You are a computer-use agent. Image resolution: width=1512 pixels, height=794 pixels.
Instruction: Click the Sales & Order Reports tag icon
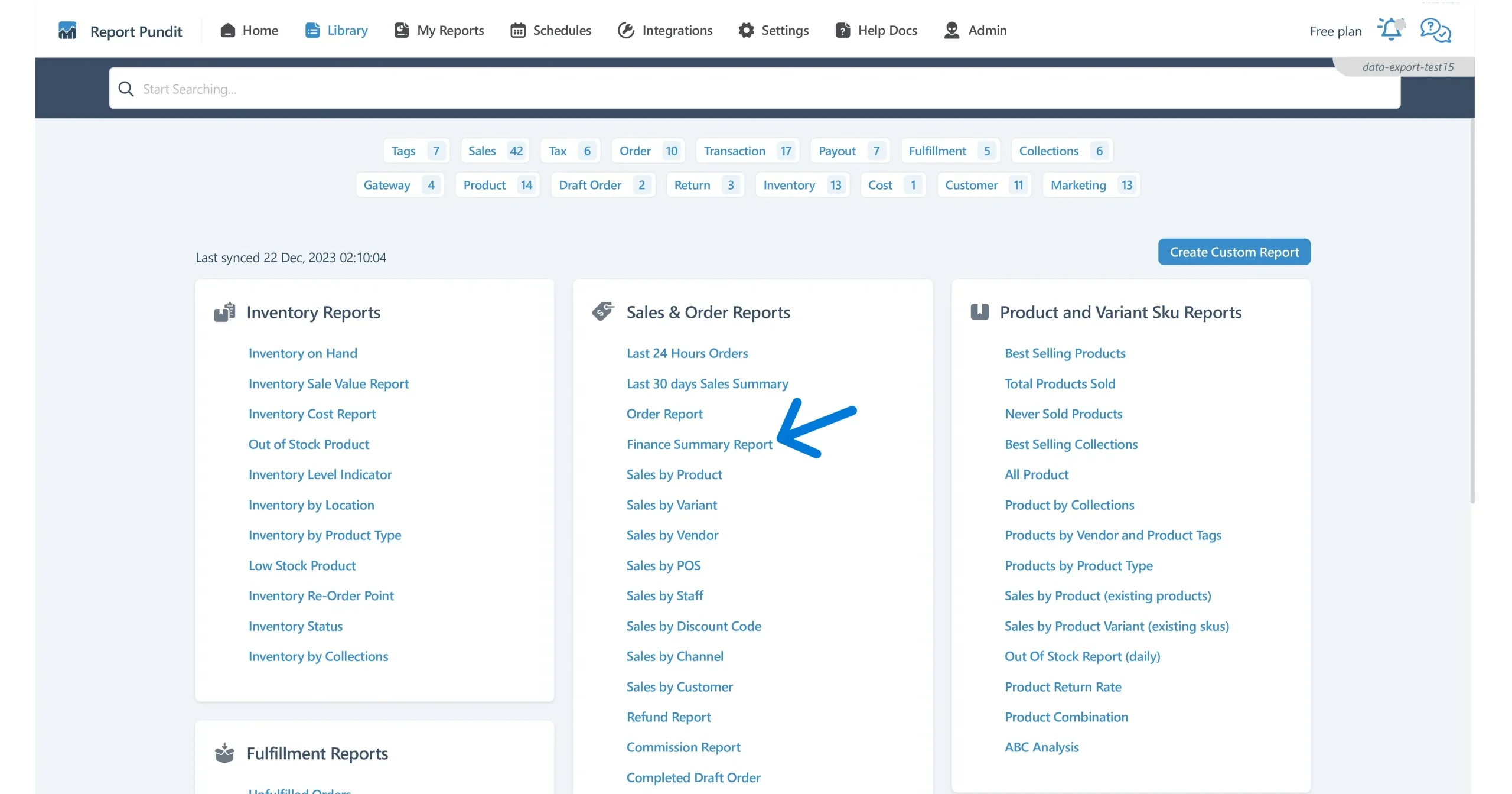pos(603,311)
